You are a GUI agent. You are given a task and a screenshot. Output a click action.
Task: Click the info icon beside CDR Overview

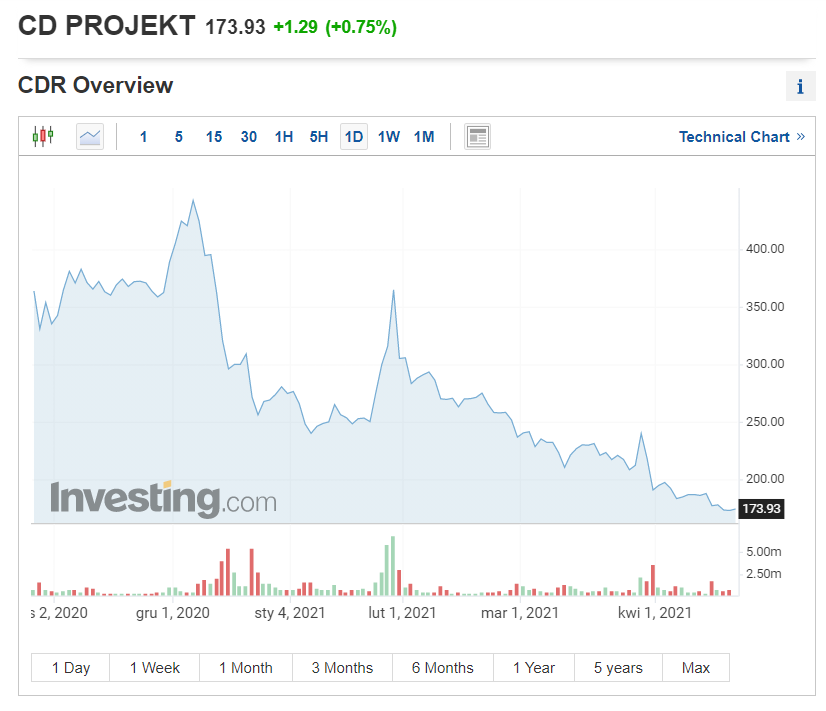click(x=800, y=86)
